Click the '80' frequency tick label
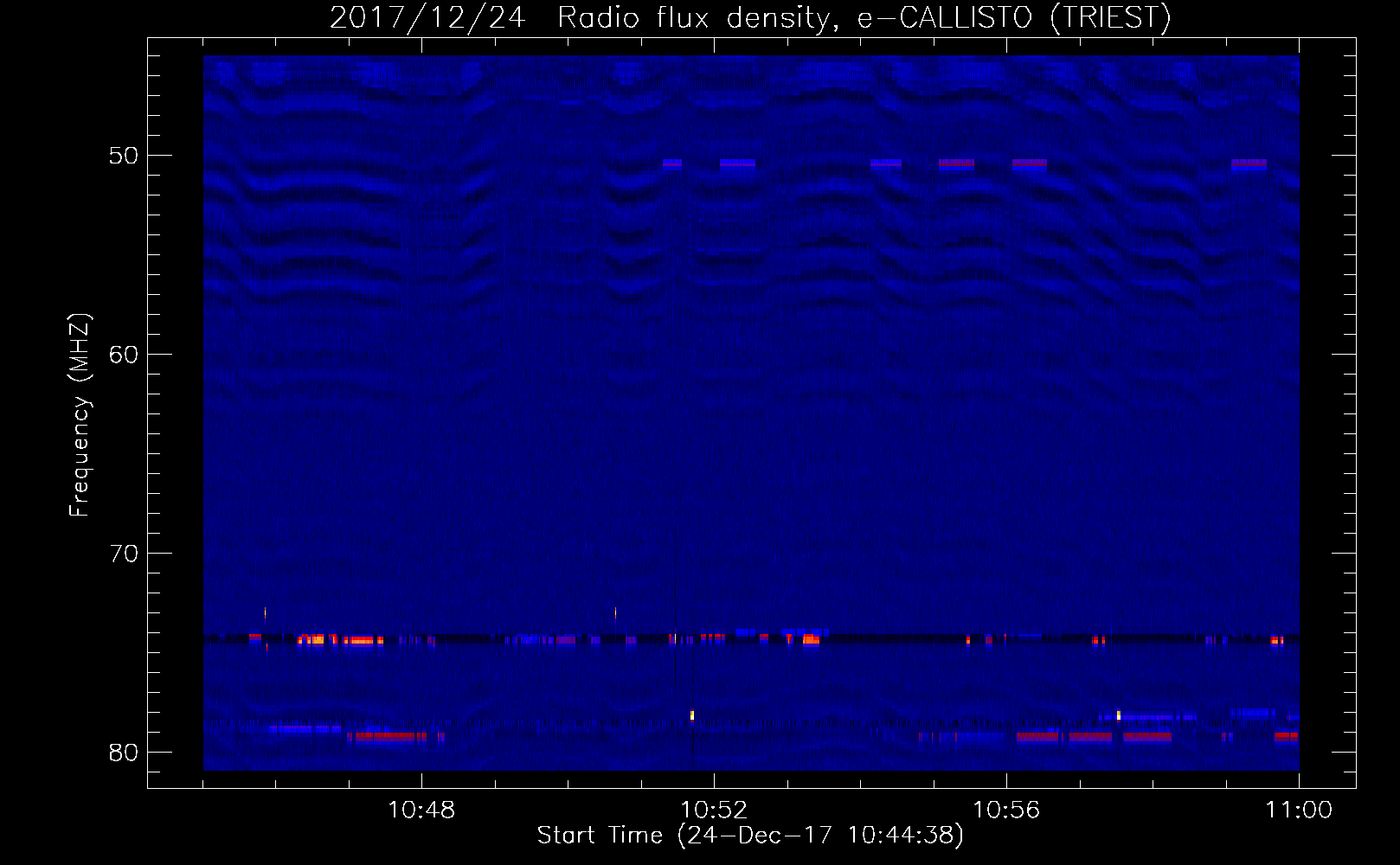This screenshot has width=1400, height=865. 124,753
